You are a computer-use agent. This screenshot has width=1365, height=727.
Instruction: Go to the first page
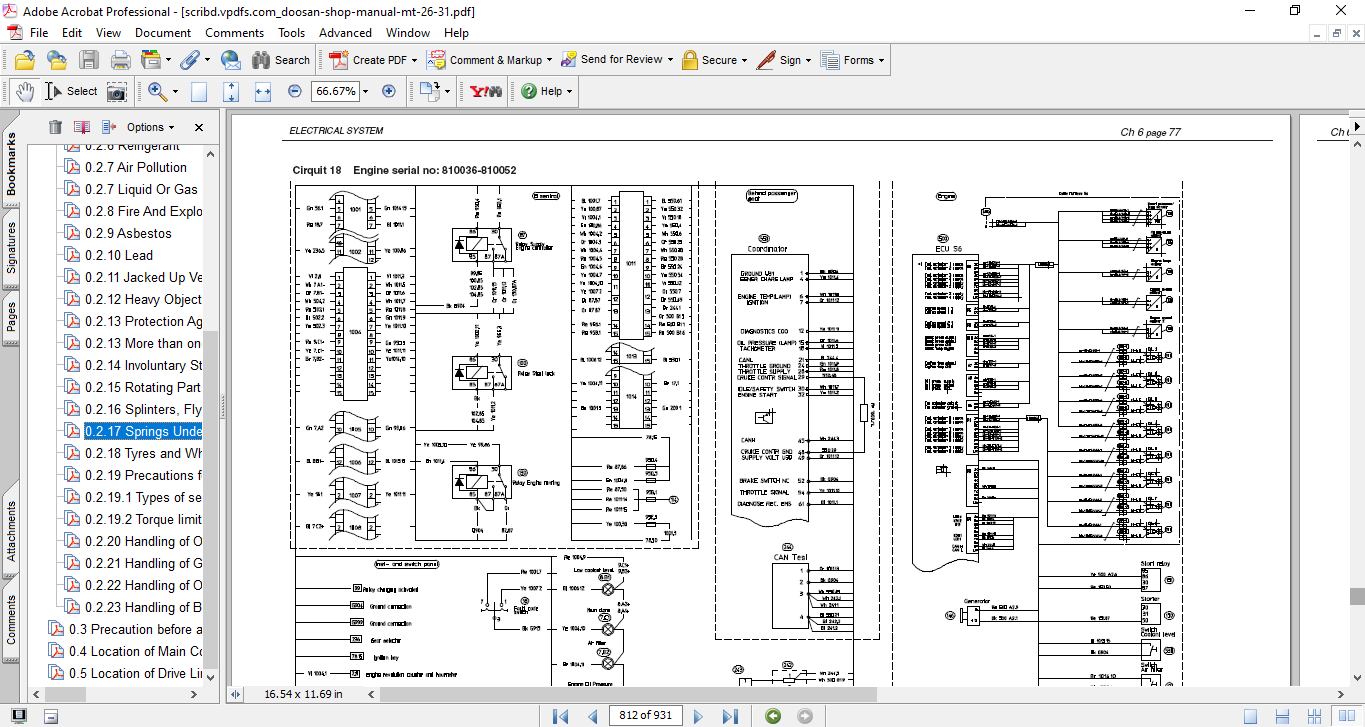click(x=560, y=715)
